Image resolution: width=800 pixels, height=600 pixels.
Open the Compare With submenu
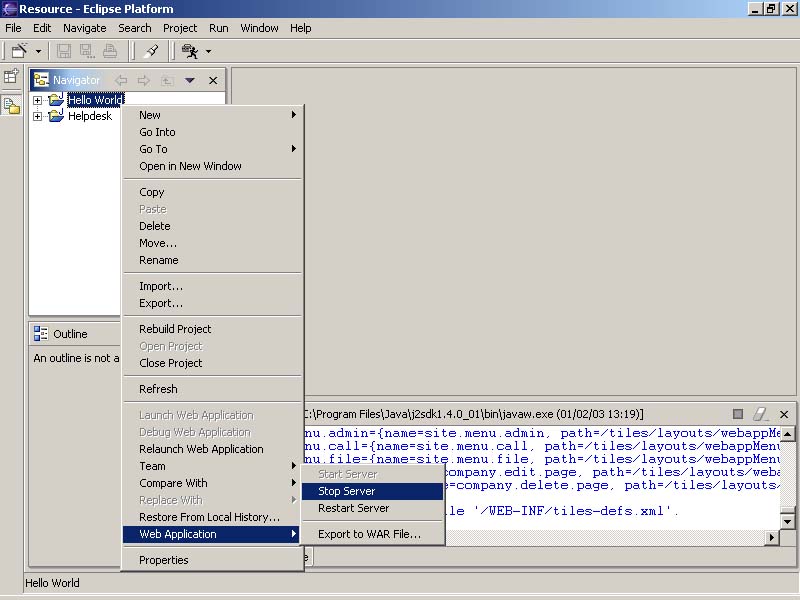click(212, 483)
